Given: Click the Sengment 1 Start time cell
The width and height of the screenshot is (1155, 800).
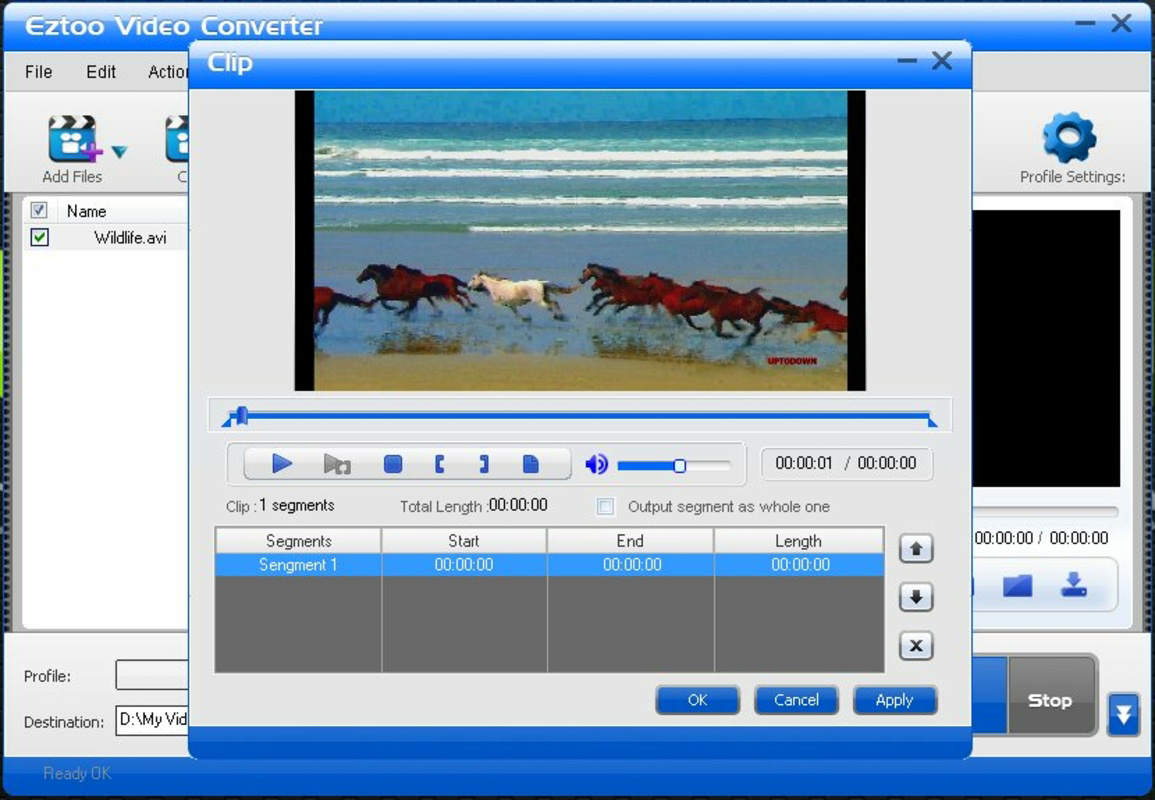Looking at the screenshot, I should (x=464, y=565).
